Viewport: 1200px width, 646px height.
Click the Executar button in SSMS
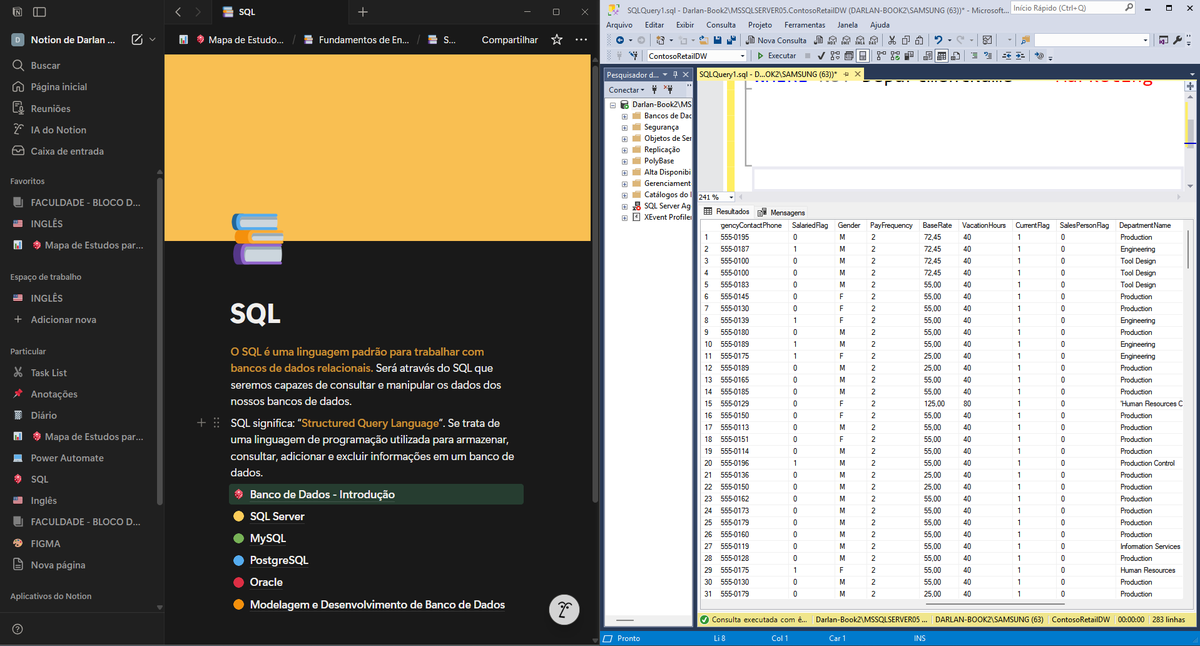coord(775,56)
